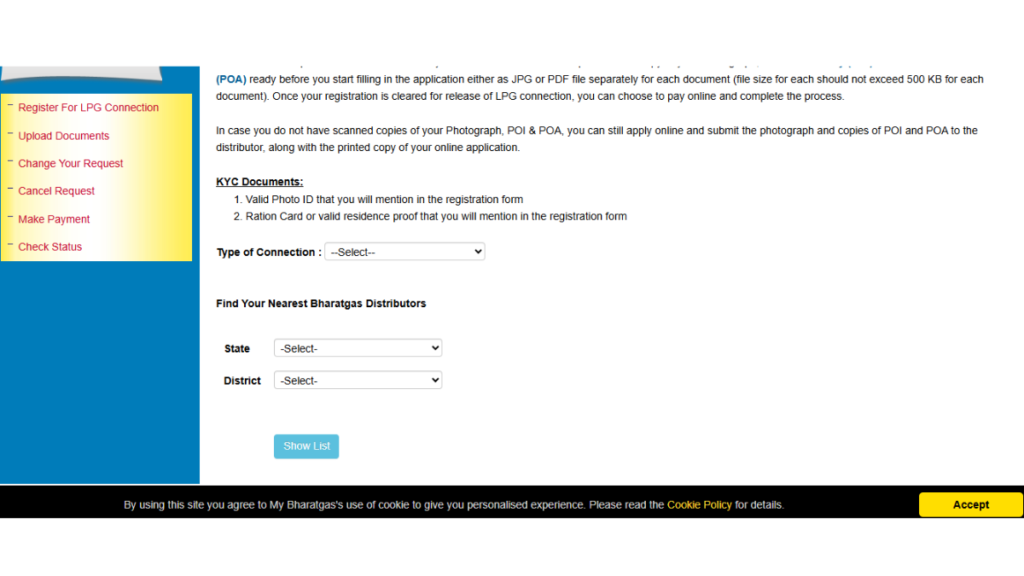Click the State field label
1024x576 pixels.
click(237, 349)
